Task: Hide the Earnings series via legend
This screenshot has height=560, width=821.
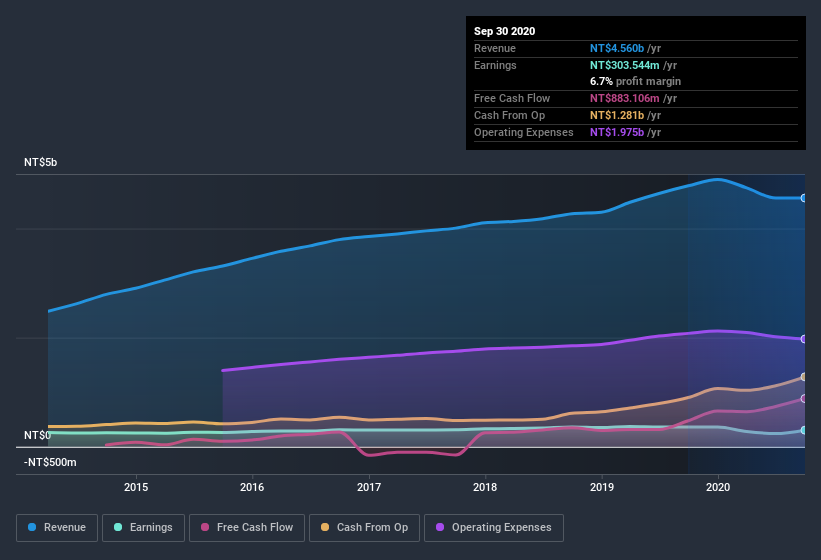Action: pyautogui.click(x=143, y=527)
